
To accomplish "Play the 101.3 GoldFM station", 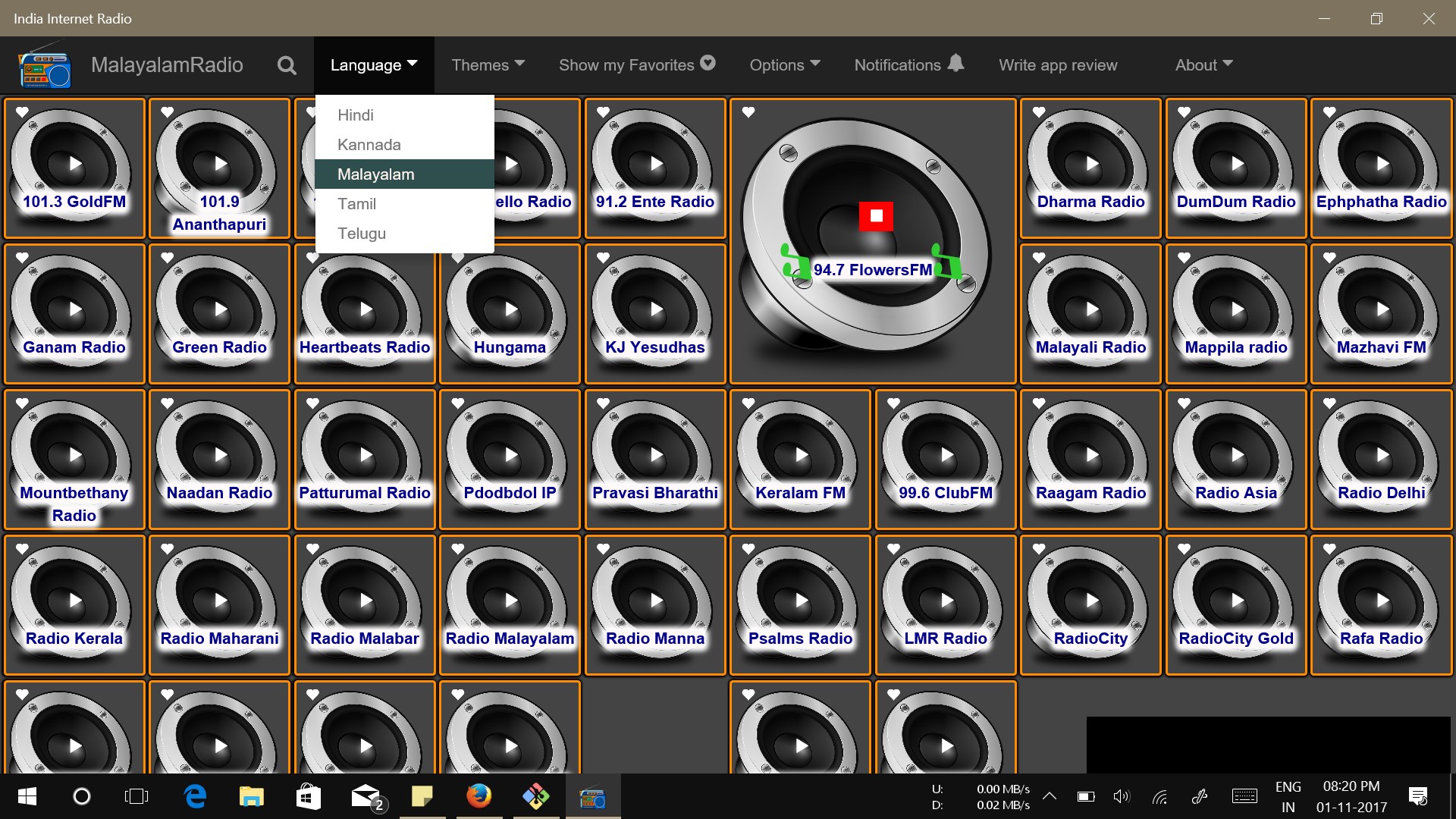I will (75, 164).
